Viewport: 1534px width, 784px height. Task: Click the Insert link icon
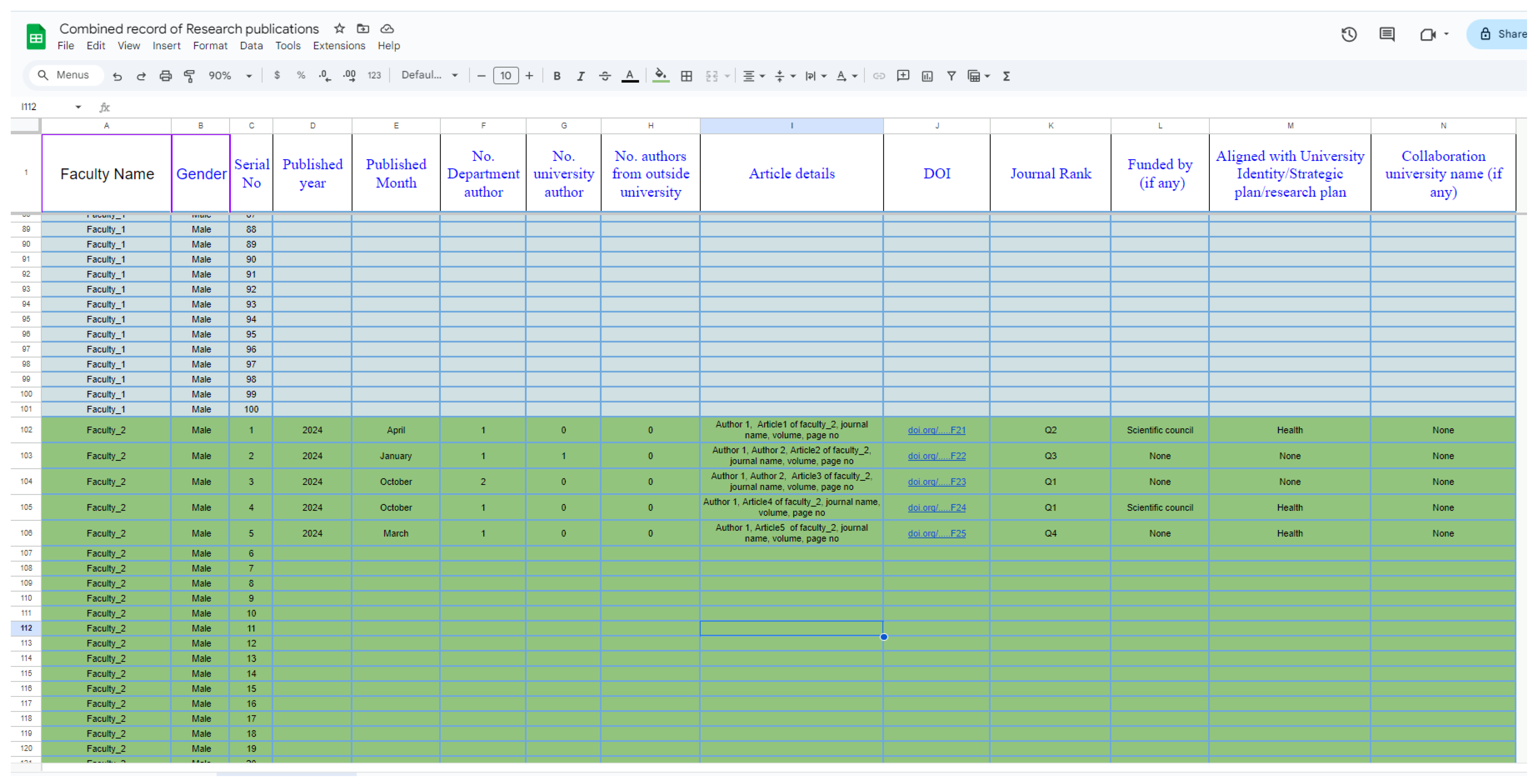pyautogui.click(x=878, y=76)
